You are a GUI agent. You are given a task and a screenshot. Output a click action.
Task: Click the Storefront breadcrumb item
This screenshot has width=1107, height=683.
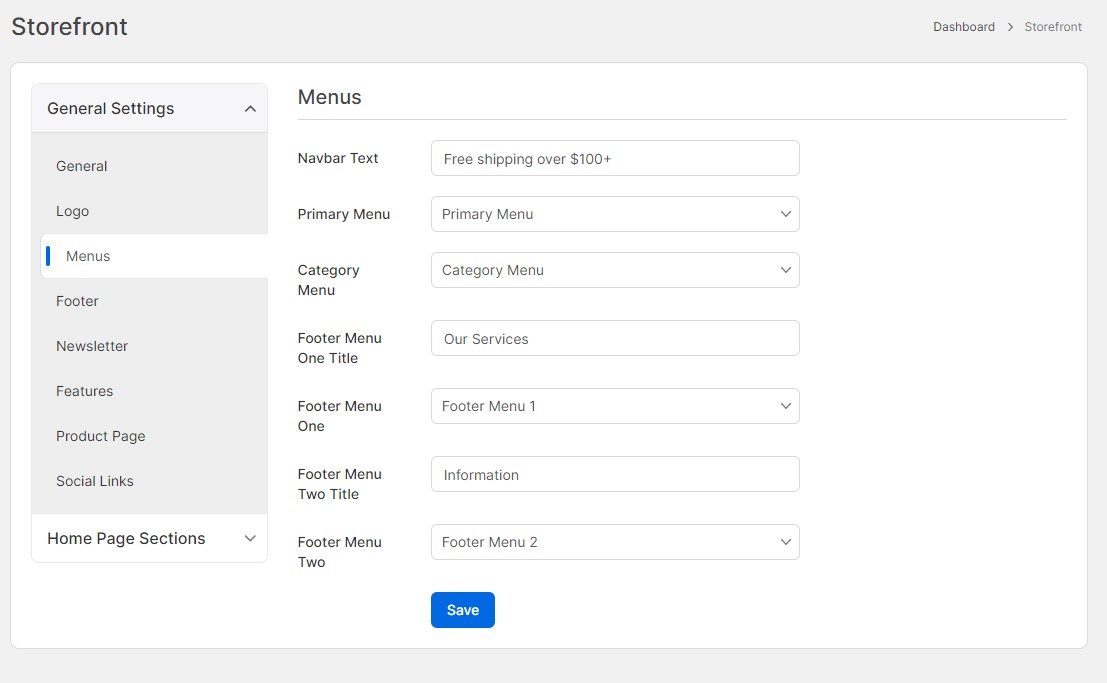1053,27
